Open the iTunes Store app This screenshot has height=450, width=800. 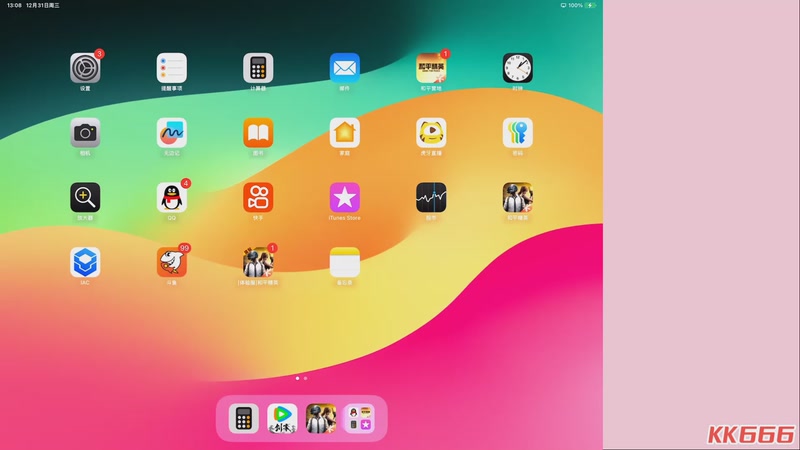[x=344, y=197]
